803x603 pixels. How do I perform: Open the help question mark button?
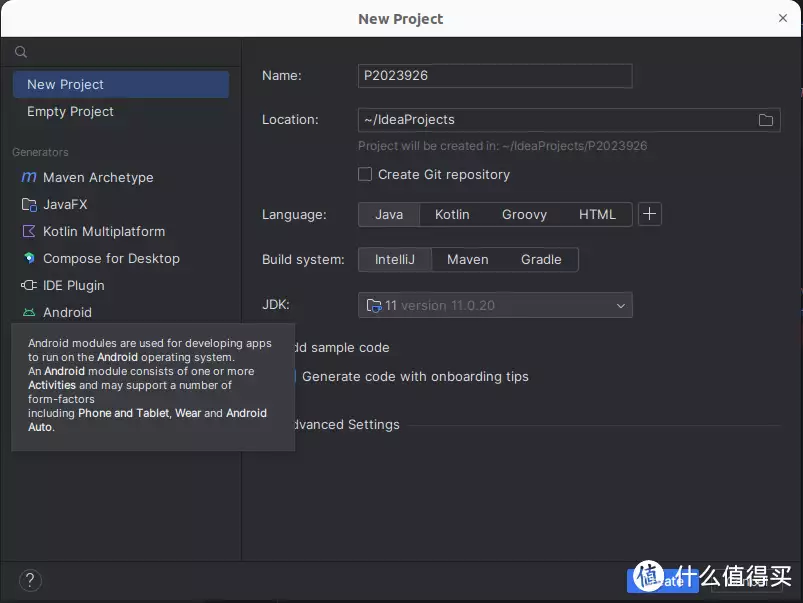(30, 580)
